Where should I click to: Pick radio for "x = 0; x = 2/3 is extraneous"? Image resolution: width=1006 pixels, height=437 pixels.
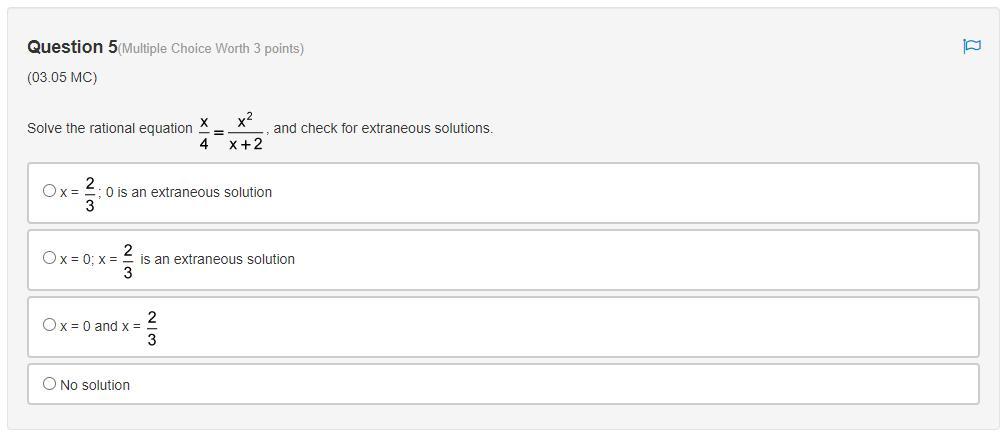coord(50,257)
